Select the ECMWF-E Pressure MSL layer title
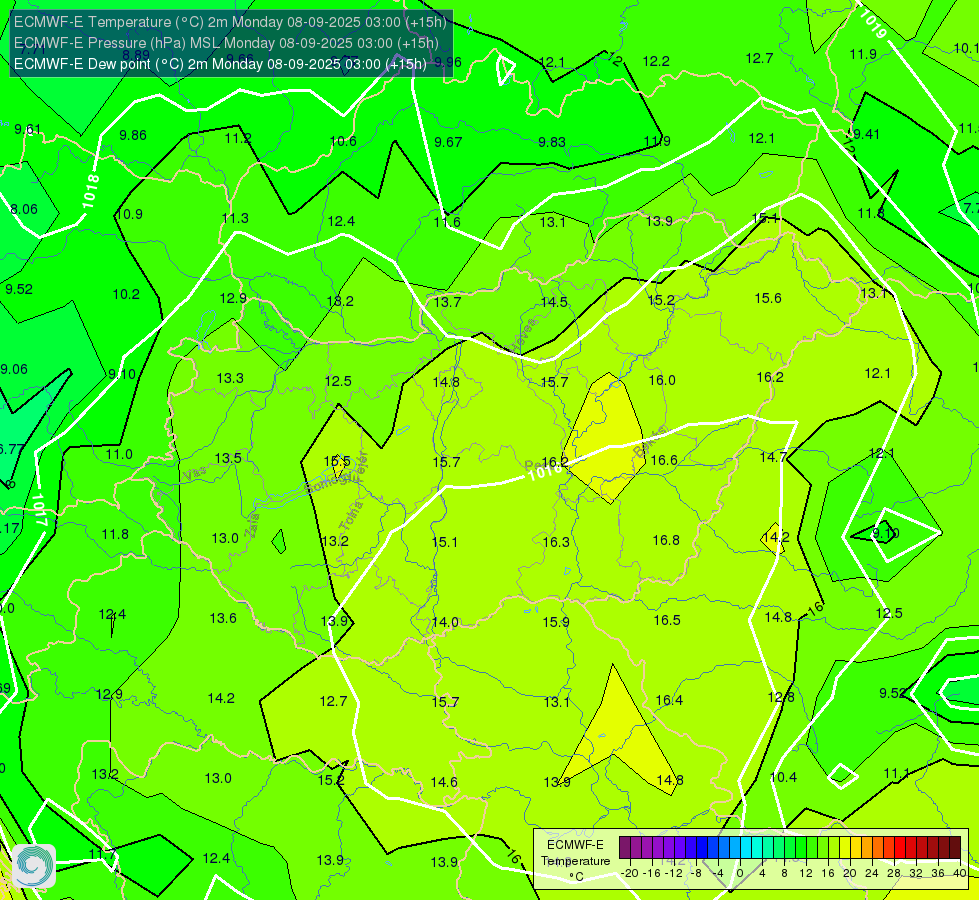This screenshot has height=900, width=979. tap(226, 43)
